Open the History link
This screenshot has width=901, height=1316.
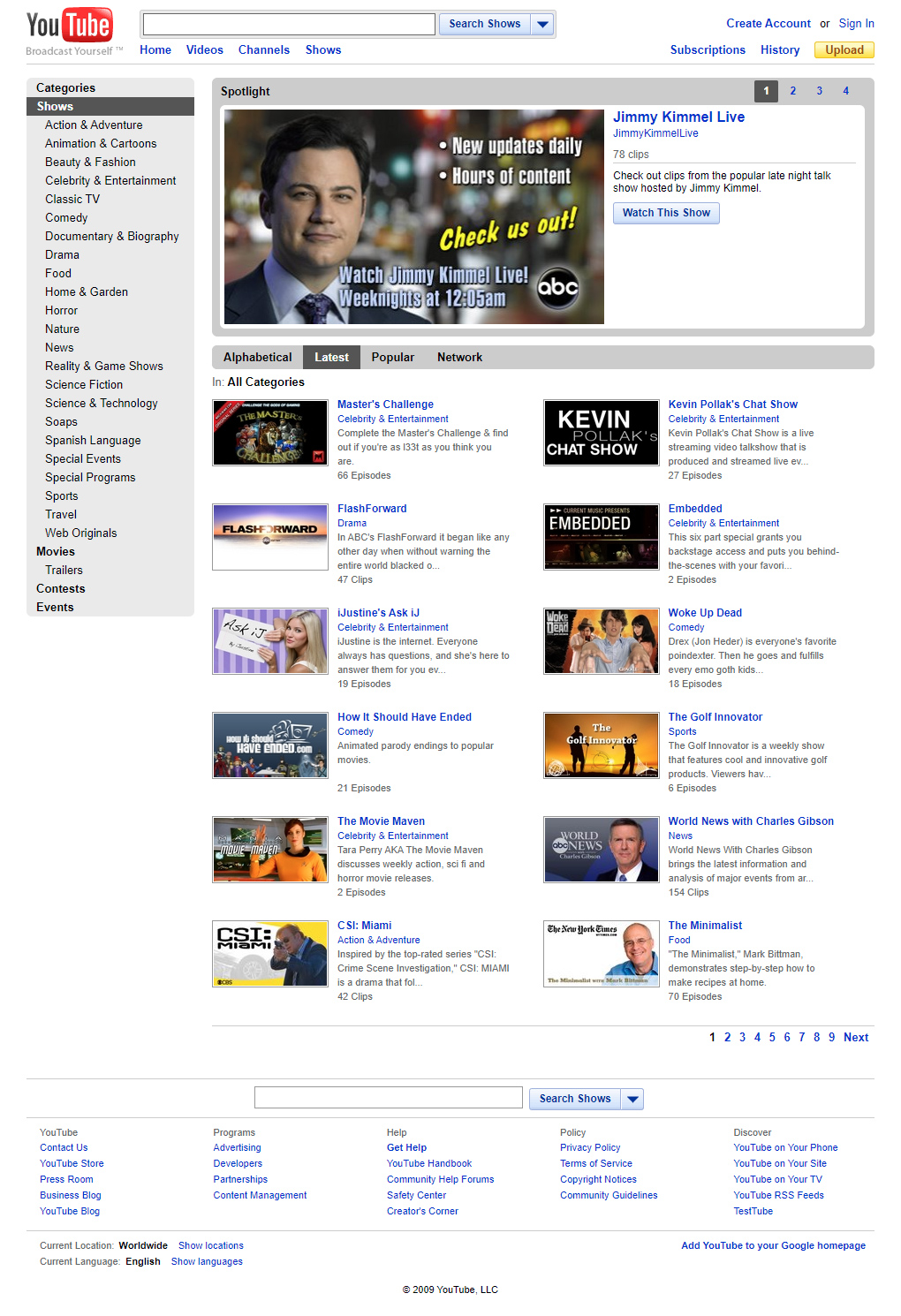pyautogui.click(x=780, y=50)
